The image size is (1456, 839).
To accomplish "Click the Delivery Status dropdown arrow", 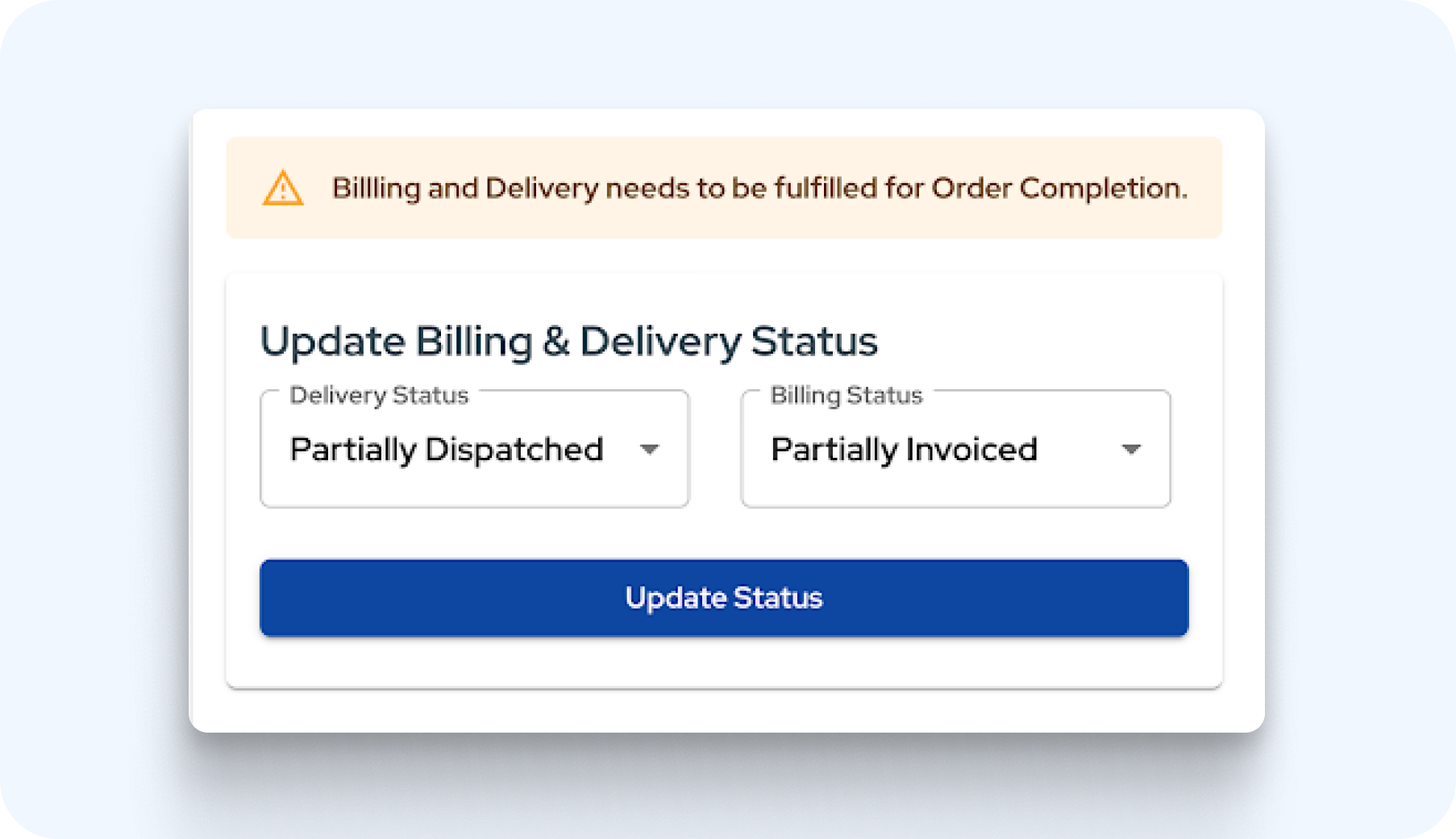I will point(649,450).
